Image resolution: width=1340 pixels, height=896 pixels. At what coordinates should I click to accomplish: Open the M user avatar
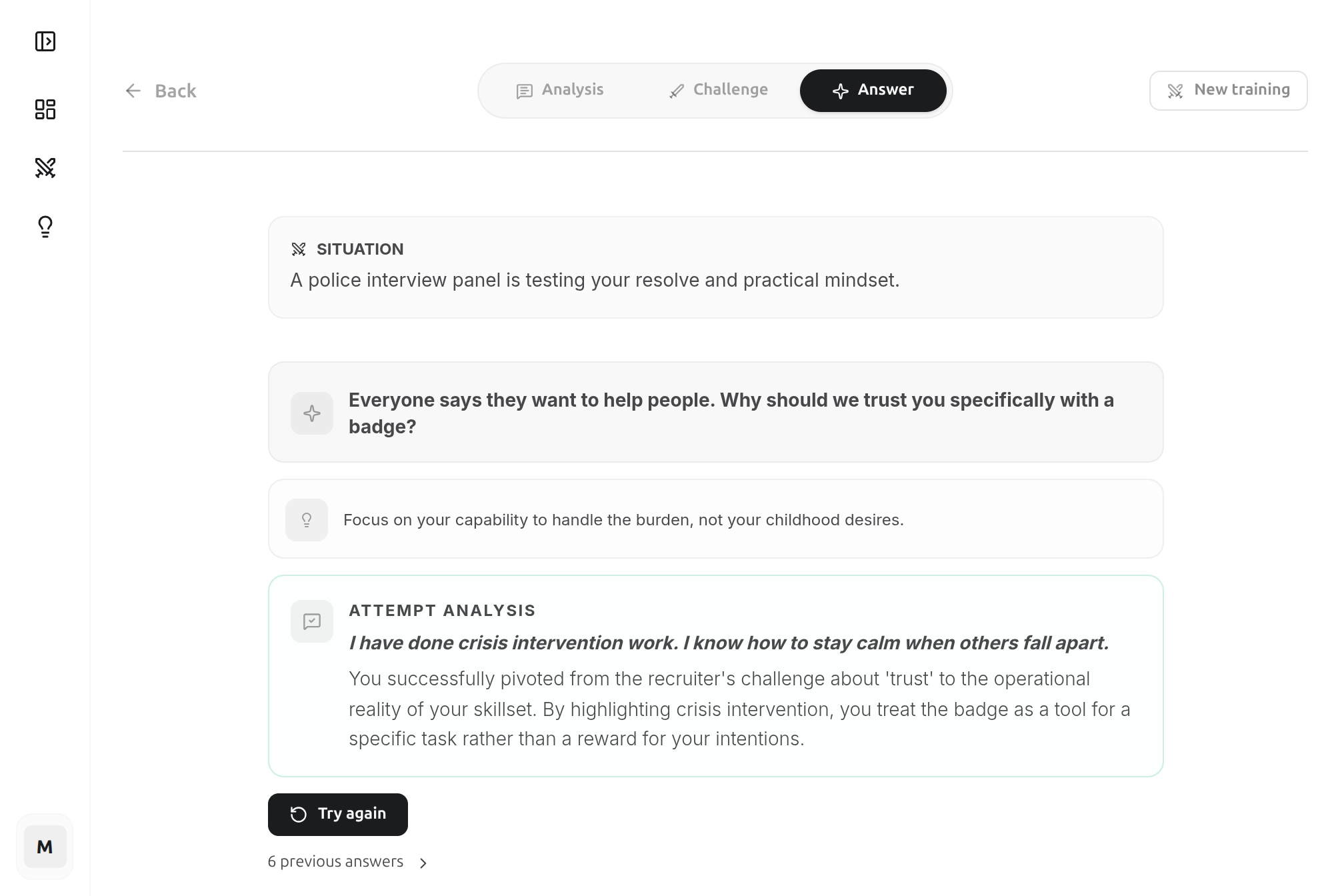[x=45, y=847]
